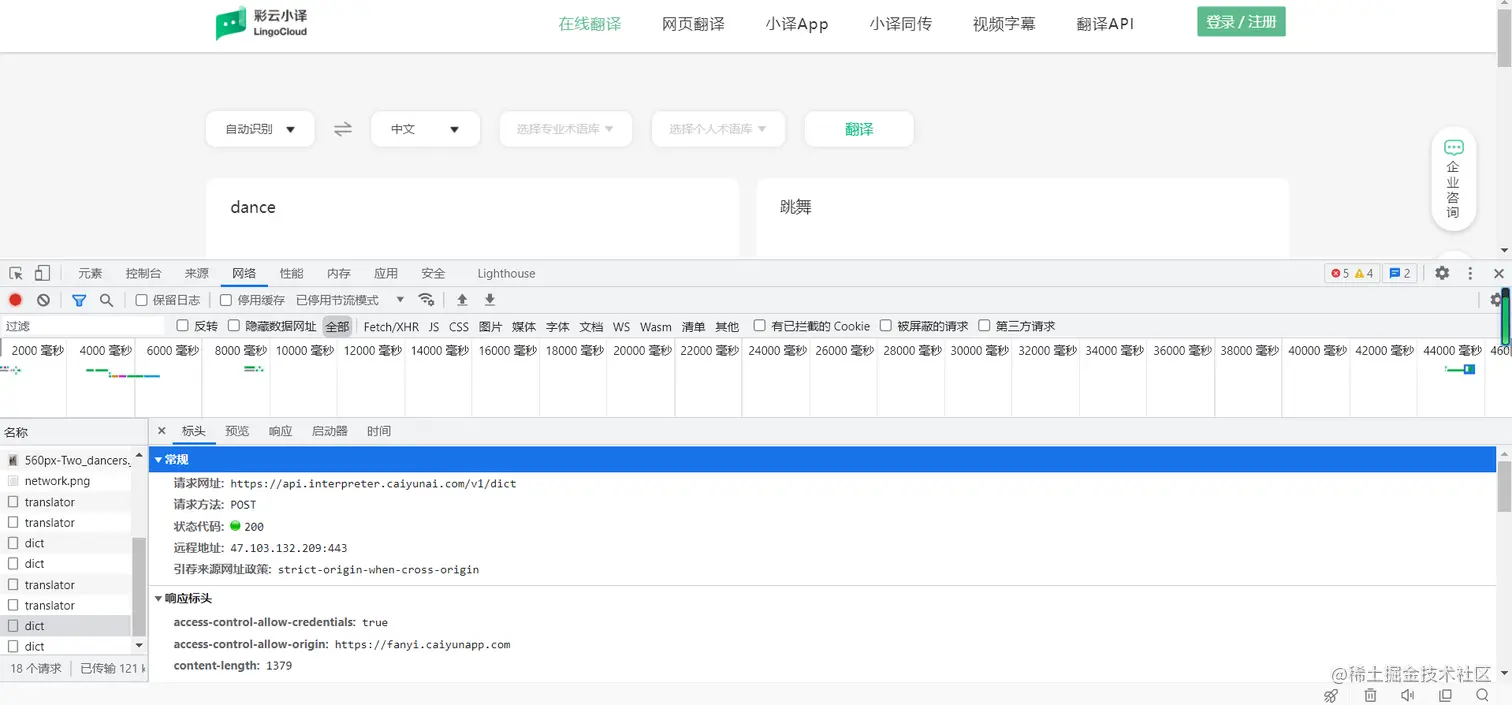The height and width of the screenshot is (705, 1512).
Task: Switch to 响应 request tab
Action: point(280,431)
